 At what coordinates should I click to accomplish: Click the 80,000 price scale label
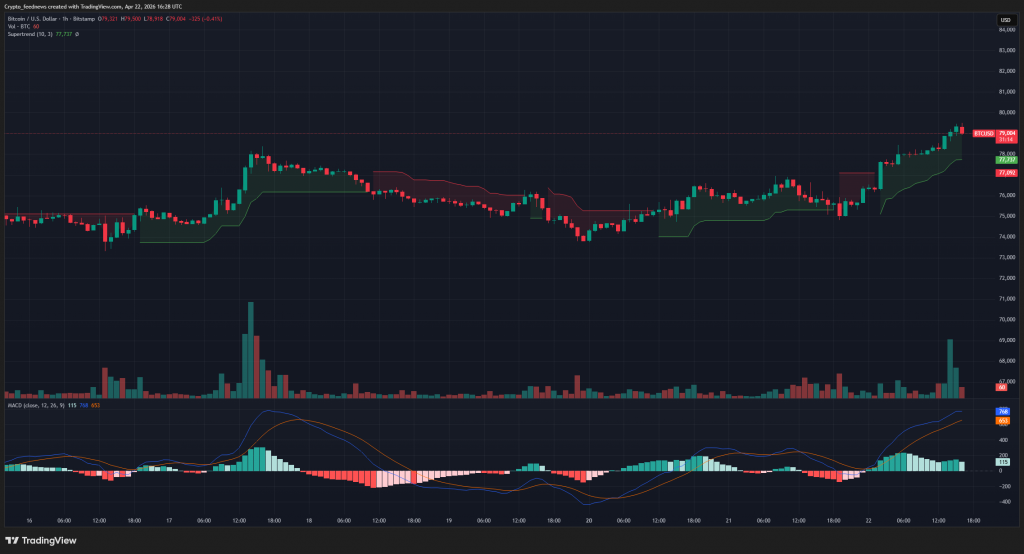coord(1007,112)
